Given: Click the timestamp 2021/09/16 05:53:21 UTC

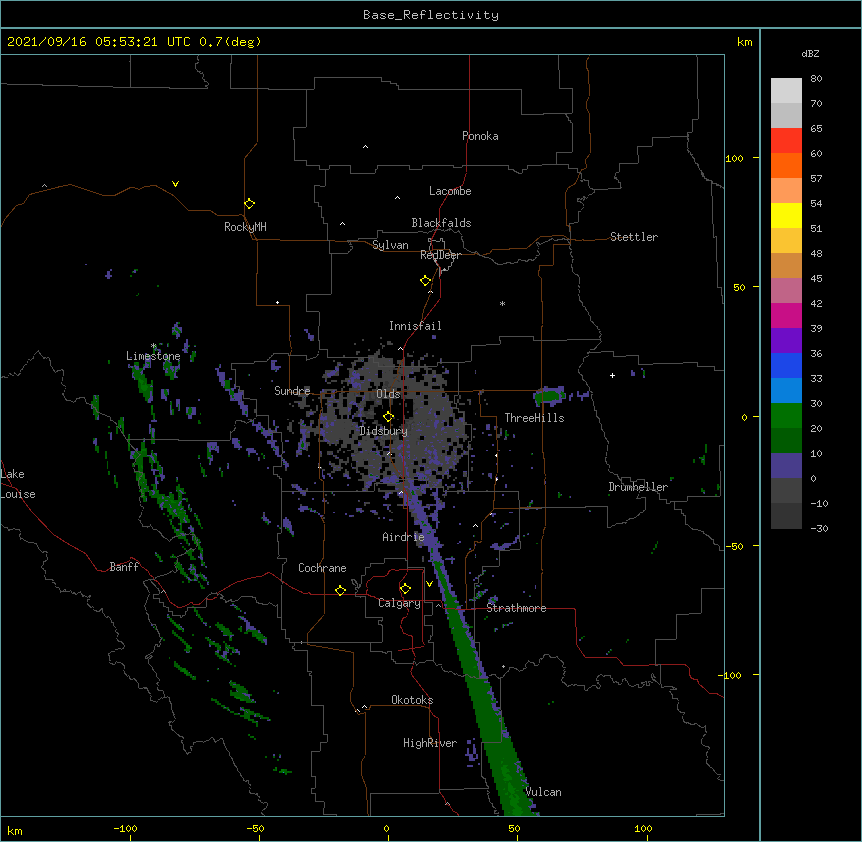Looking at the screenshot, I should (x=98, y=42).
